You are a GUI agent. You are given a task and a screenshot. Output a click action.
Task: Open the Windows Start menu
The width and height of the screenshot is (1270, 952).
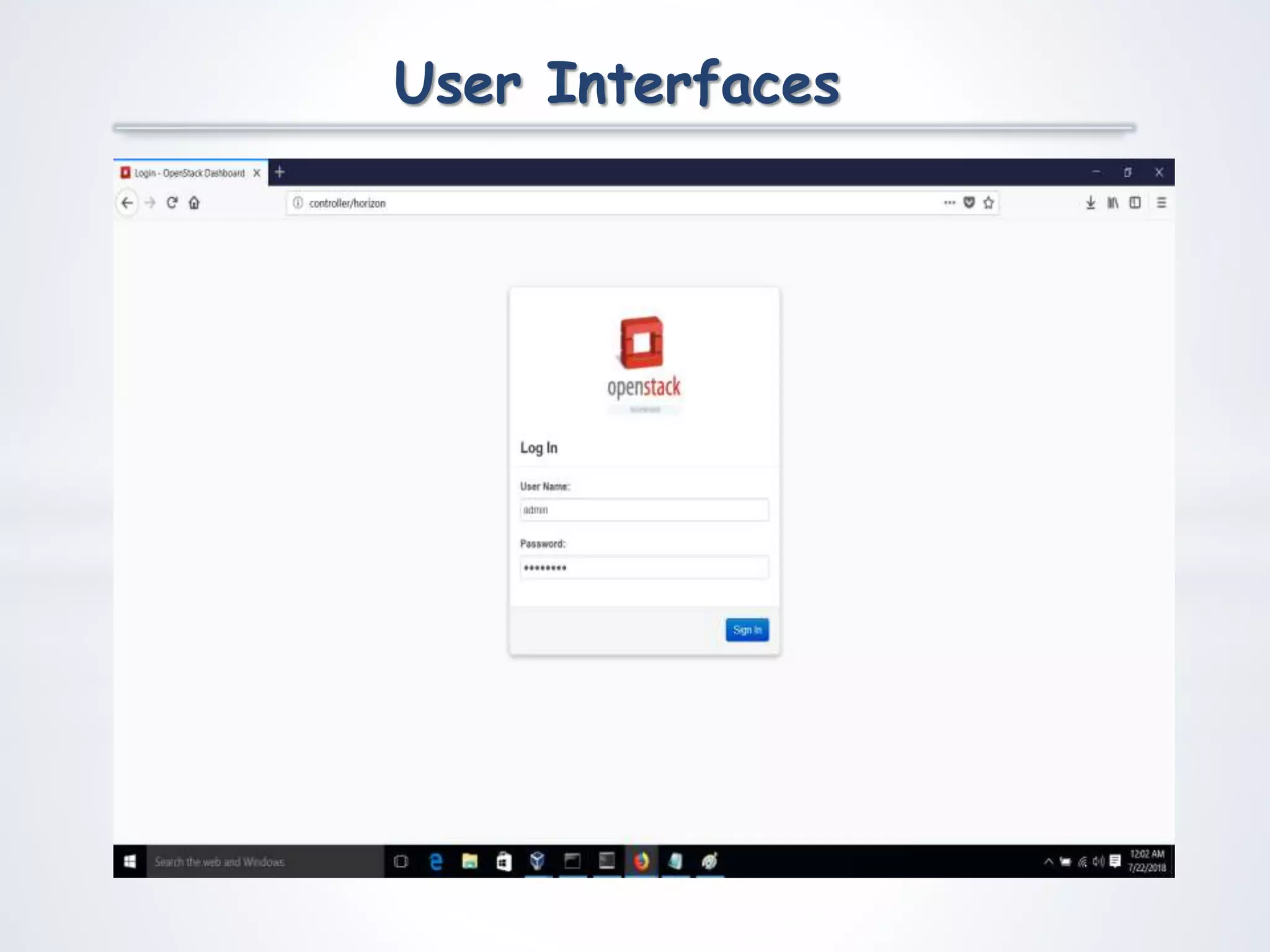[x=130, y=862]
